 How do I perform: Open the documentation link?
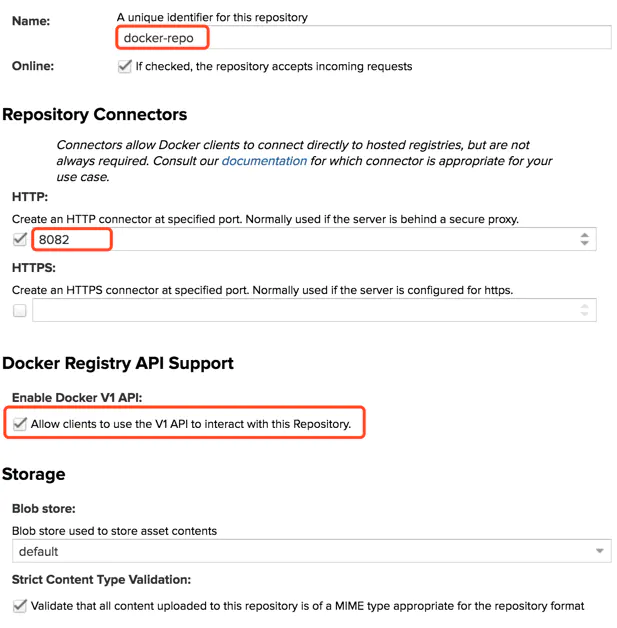click(x=264, y=161)
